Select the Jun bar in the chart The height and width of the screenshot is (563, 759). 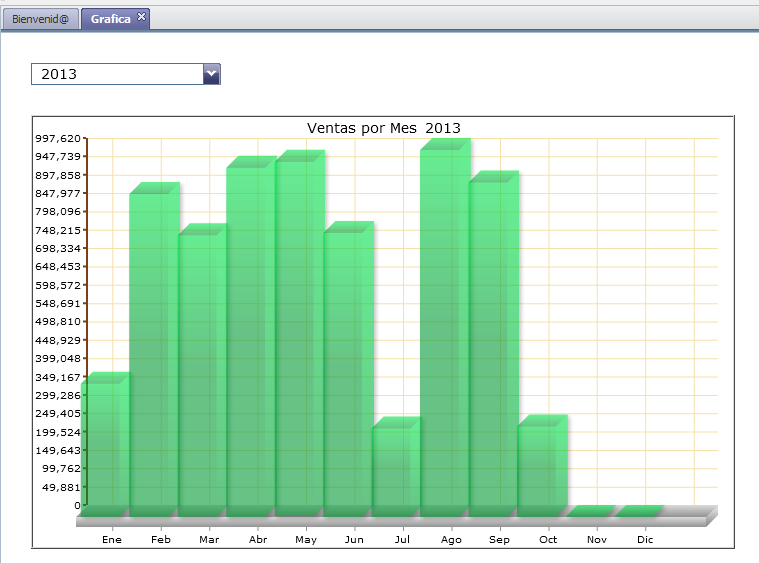coord(346,370)
